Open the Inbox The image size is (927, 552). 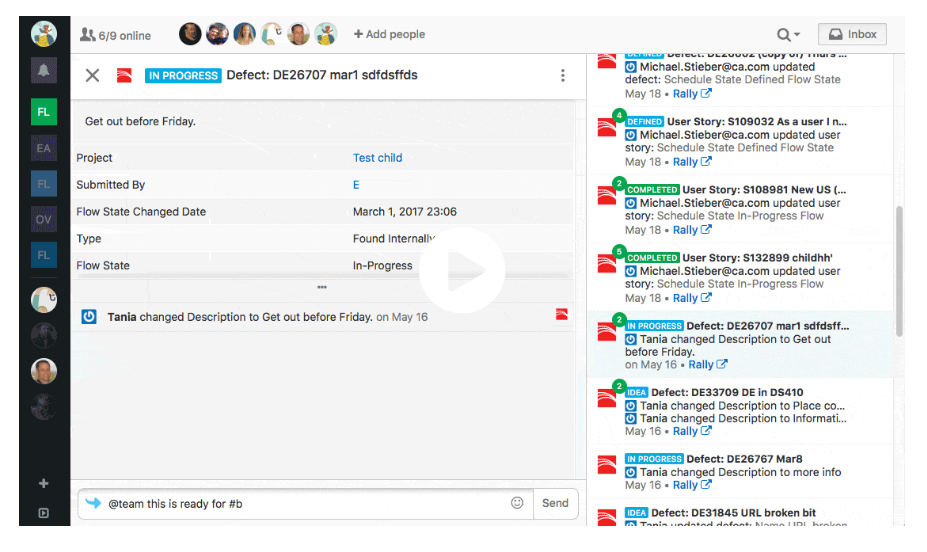click(852, 34)
